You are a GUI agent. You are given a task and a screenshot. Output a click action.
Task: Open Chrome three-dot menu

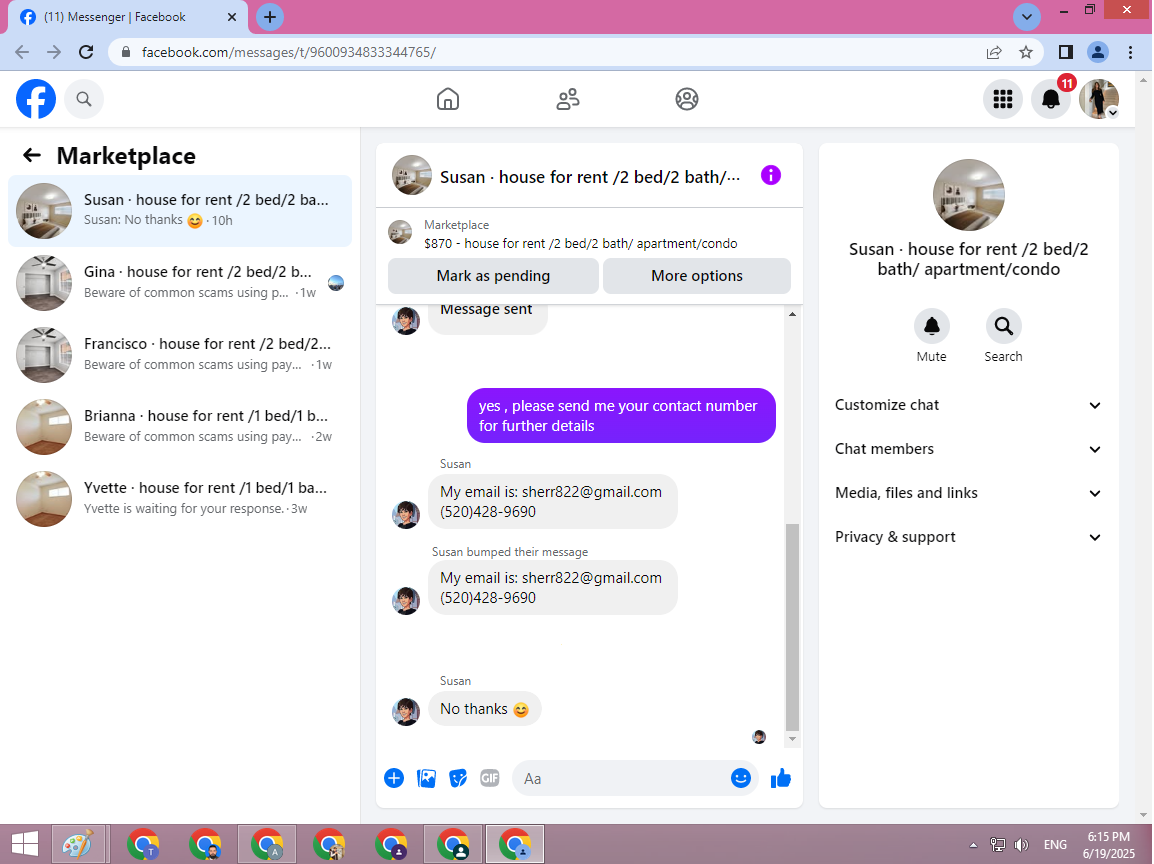coord(1130,52)
